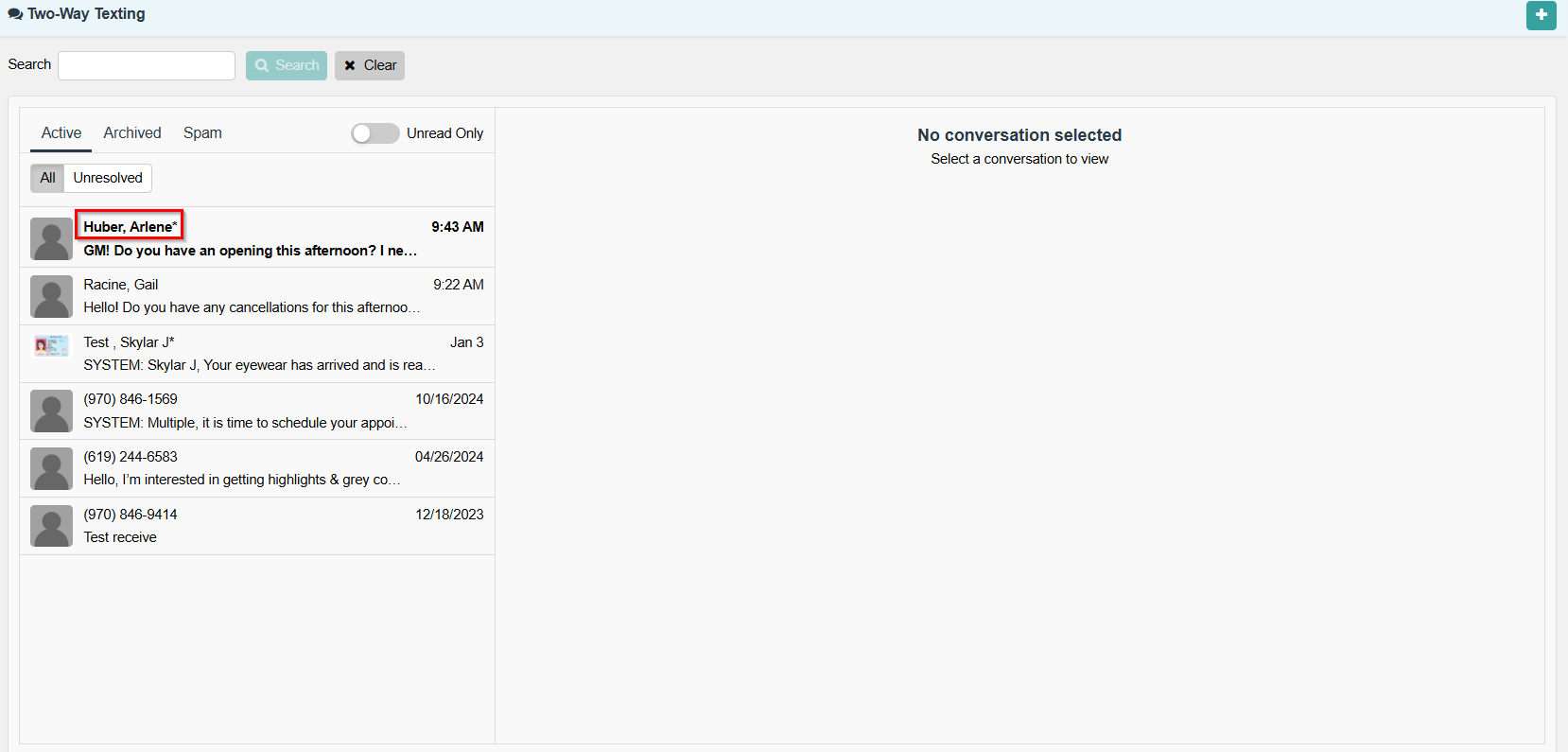The image size is (1568, 752).
Task: Open the Active tab
Action: tap(61, 133)
